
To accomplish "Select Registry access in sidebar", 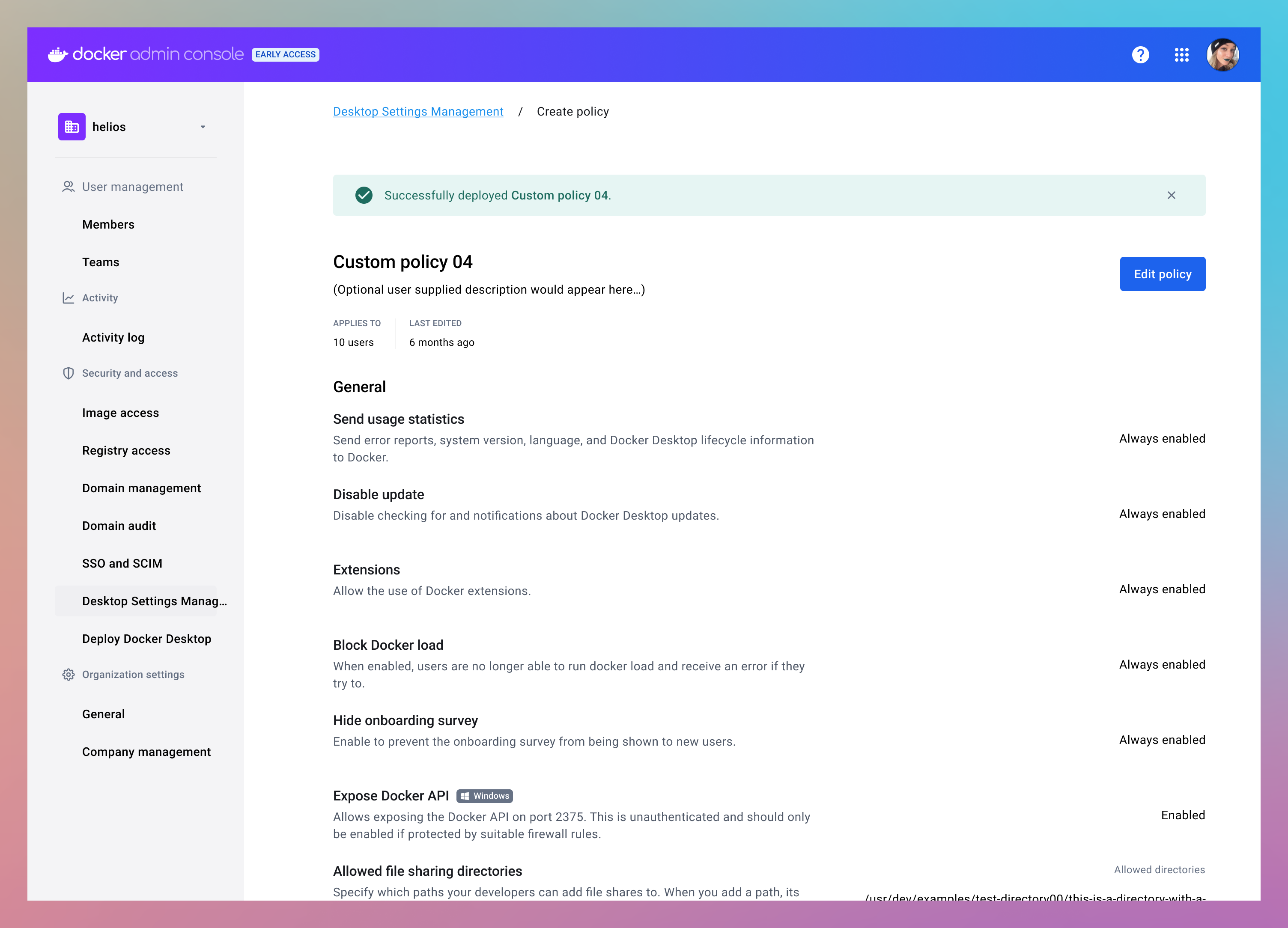I will click(126, 451).
